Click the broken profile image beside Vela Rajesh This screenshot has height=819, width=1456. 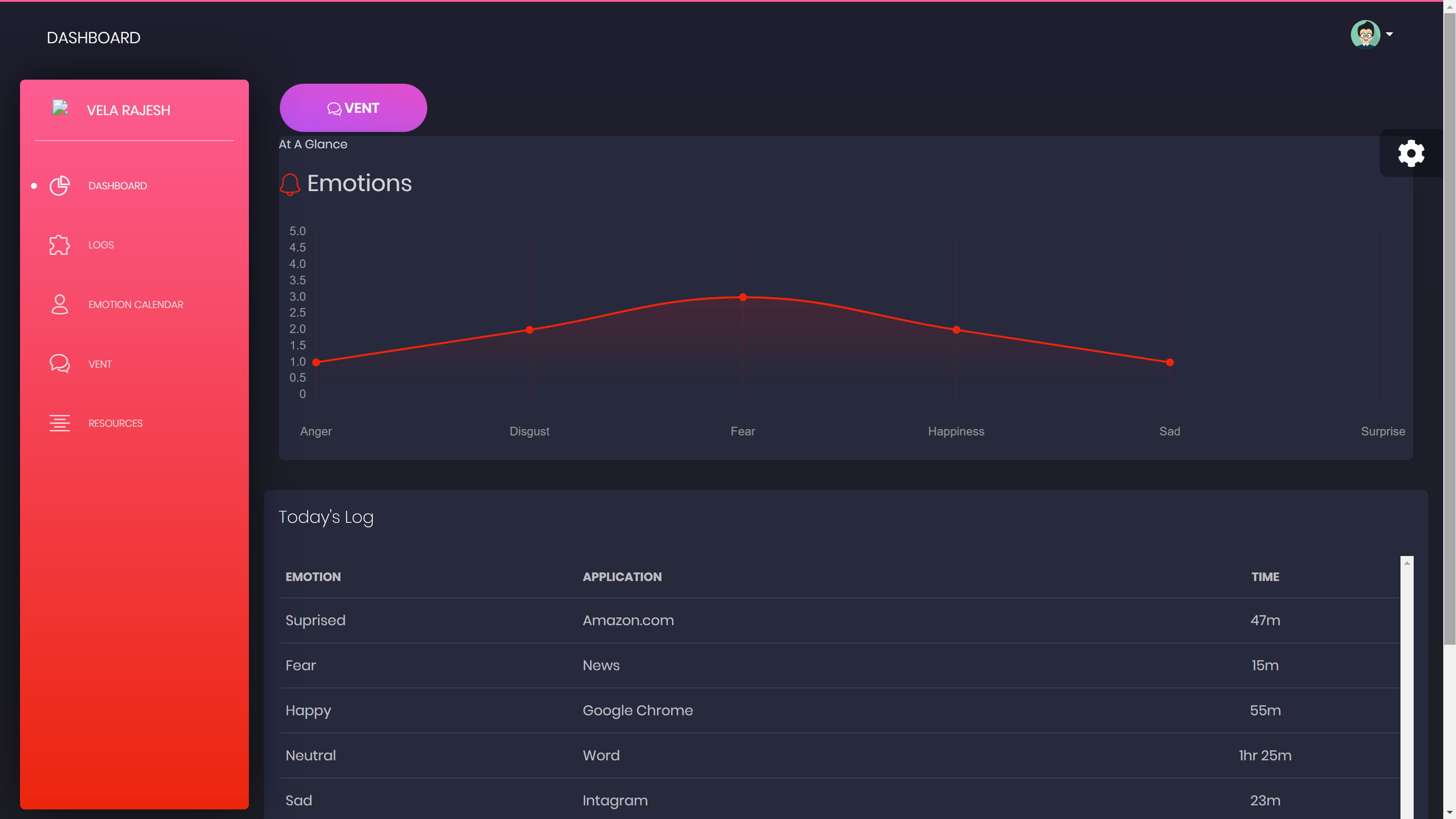click(61, 107)
